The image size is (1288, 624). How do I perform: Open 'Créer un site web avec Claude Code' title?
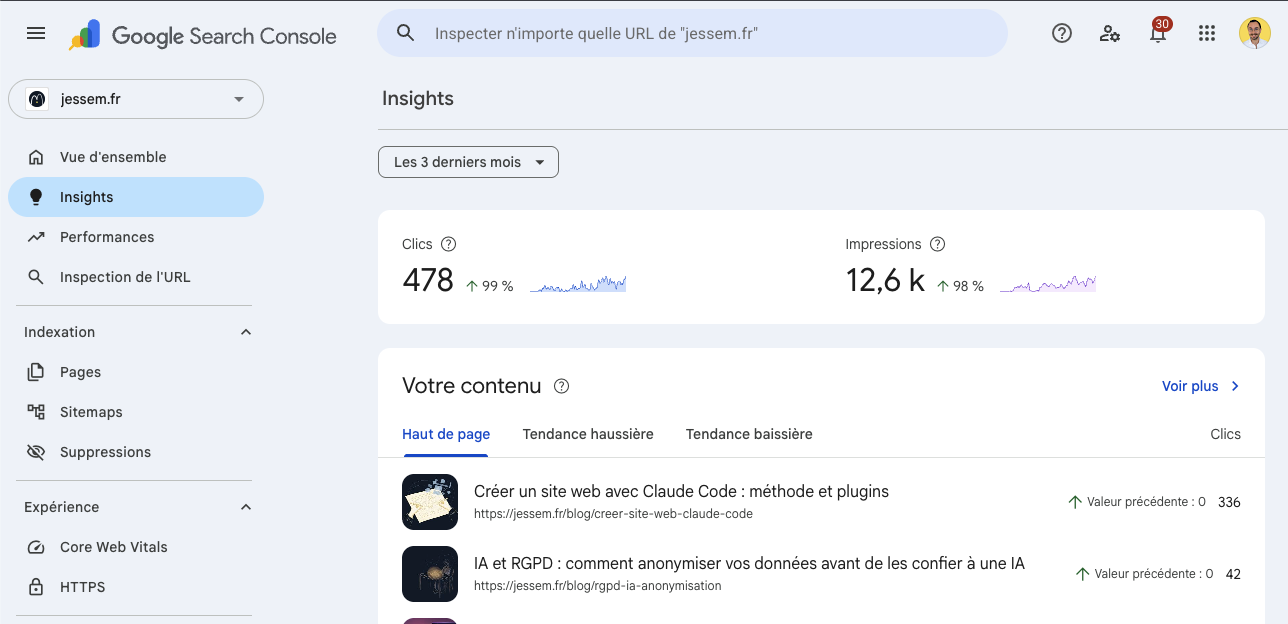[681, 491]
